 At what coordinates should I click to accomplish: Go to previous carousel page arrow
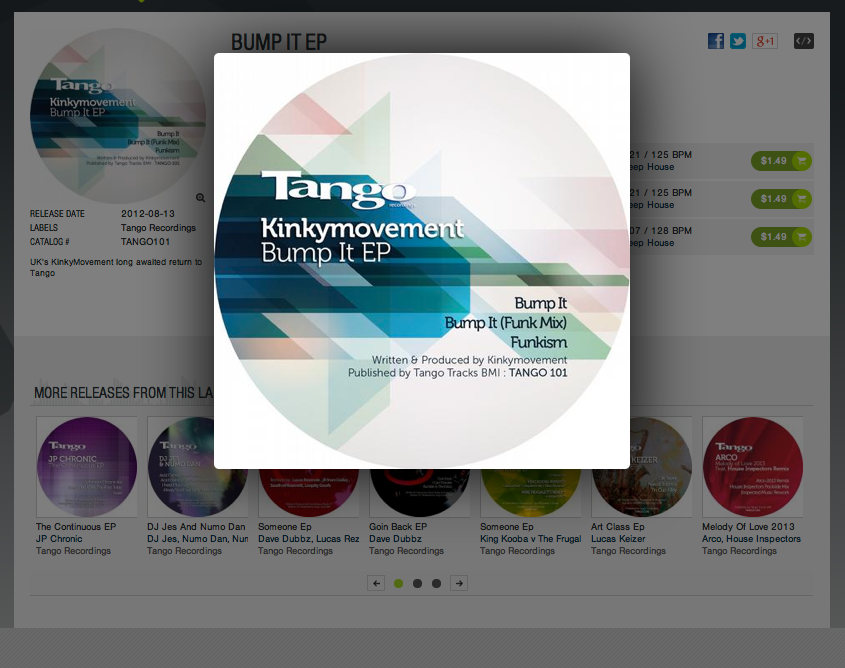[376, 583]
